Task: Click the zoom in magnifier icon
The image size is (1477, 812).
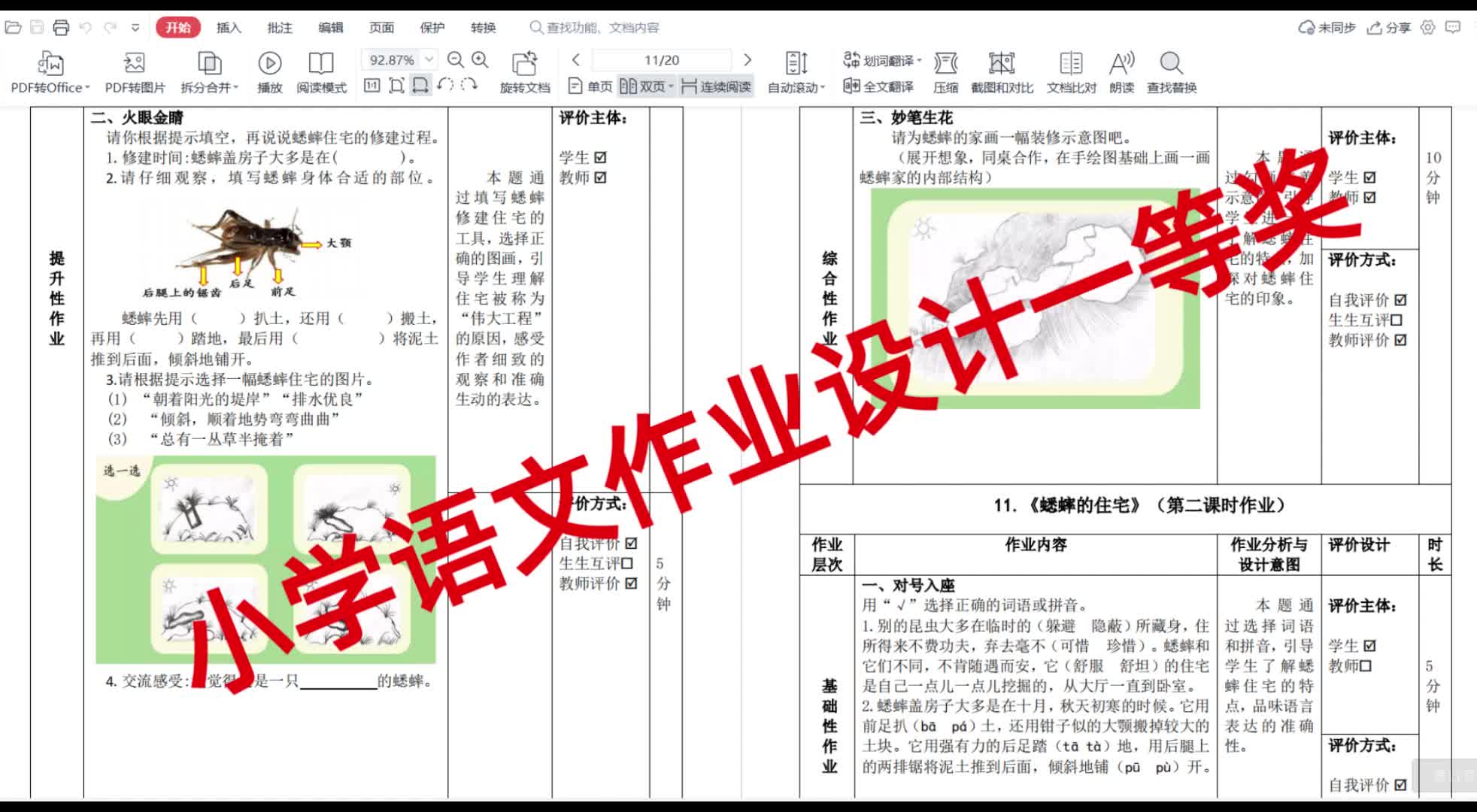Action: tap(480, 60)
